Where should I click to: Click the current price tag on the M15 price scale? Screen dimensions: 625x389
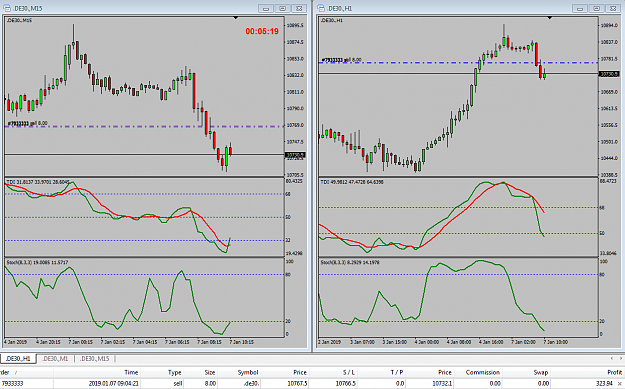point(295,155)
